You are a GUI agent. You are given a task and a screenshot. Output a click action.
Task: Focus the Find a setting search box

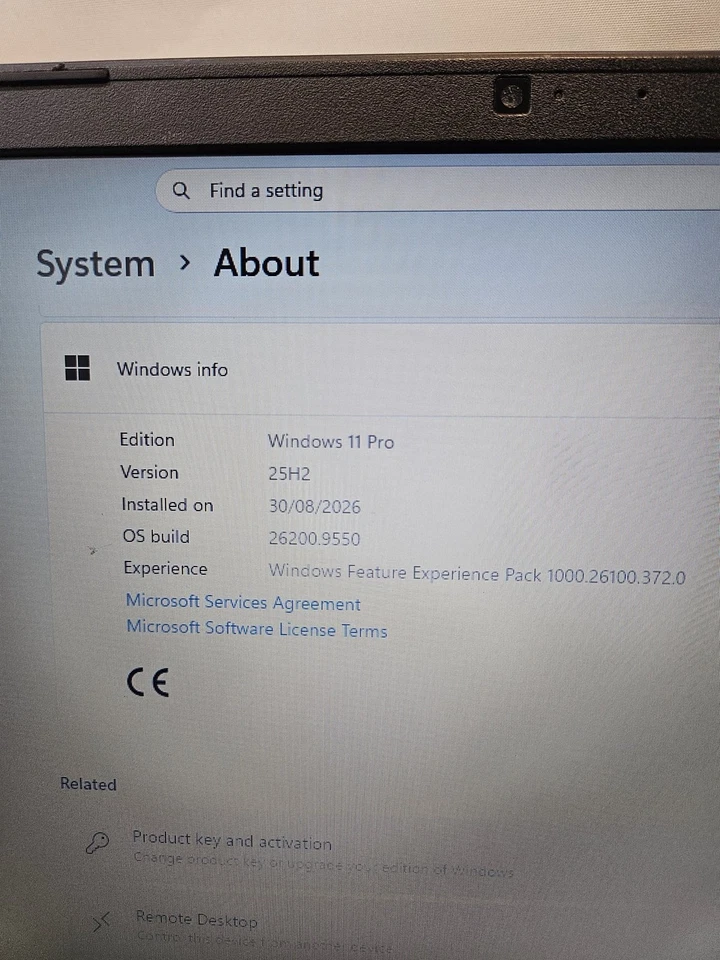point(438,190)
